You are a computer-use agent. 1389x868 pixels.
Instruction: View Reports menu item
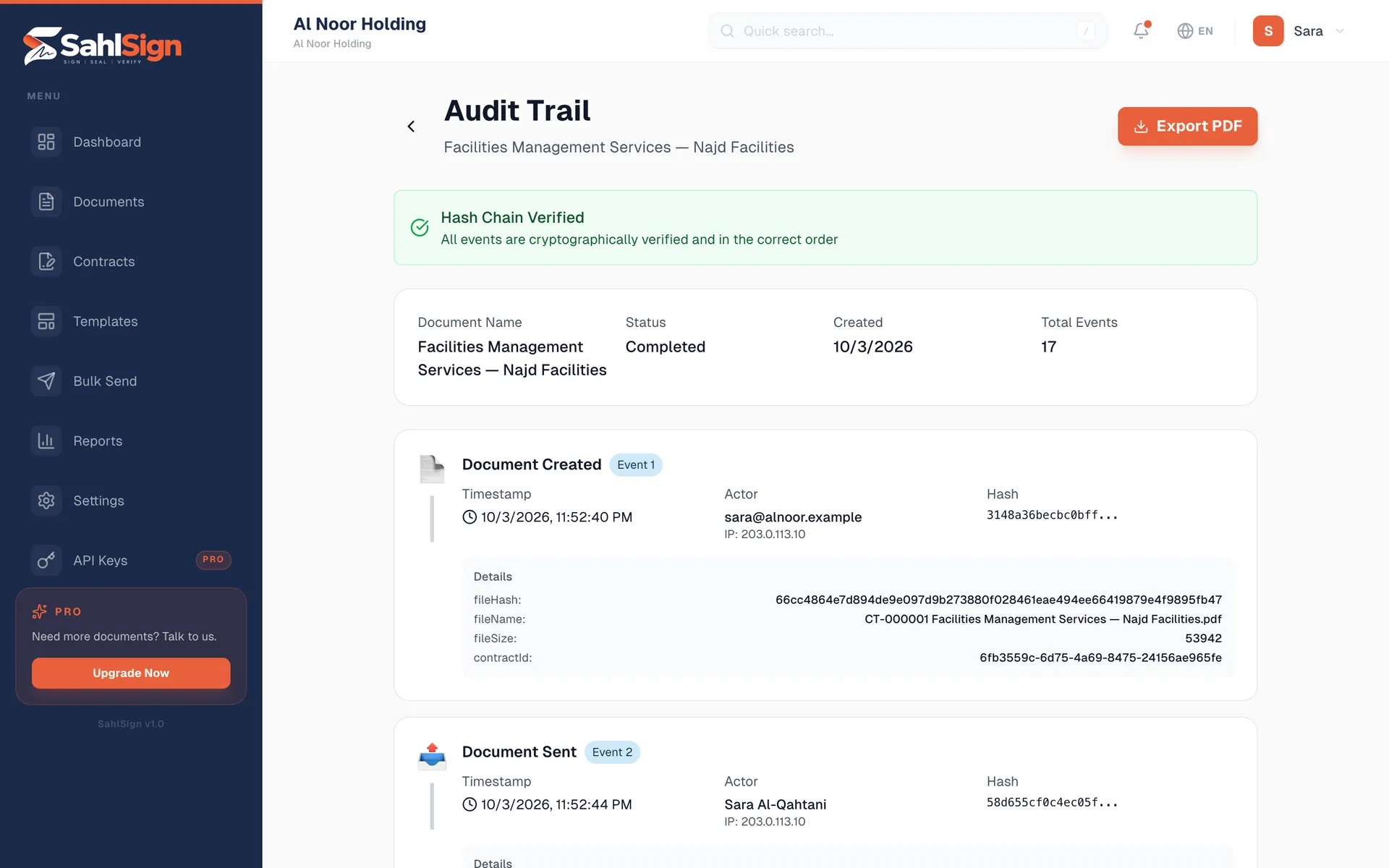click(131, 441)
